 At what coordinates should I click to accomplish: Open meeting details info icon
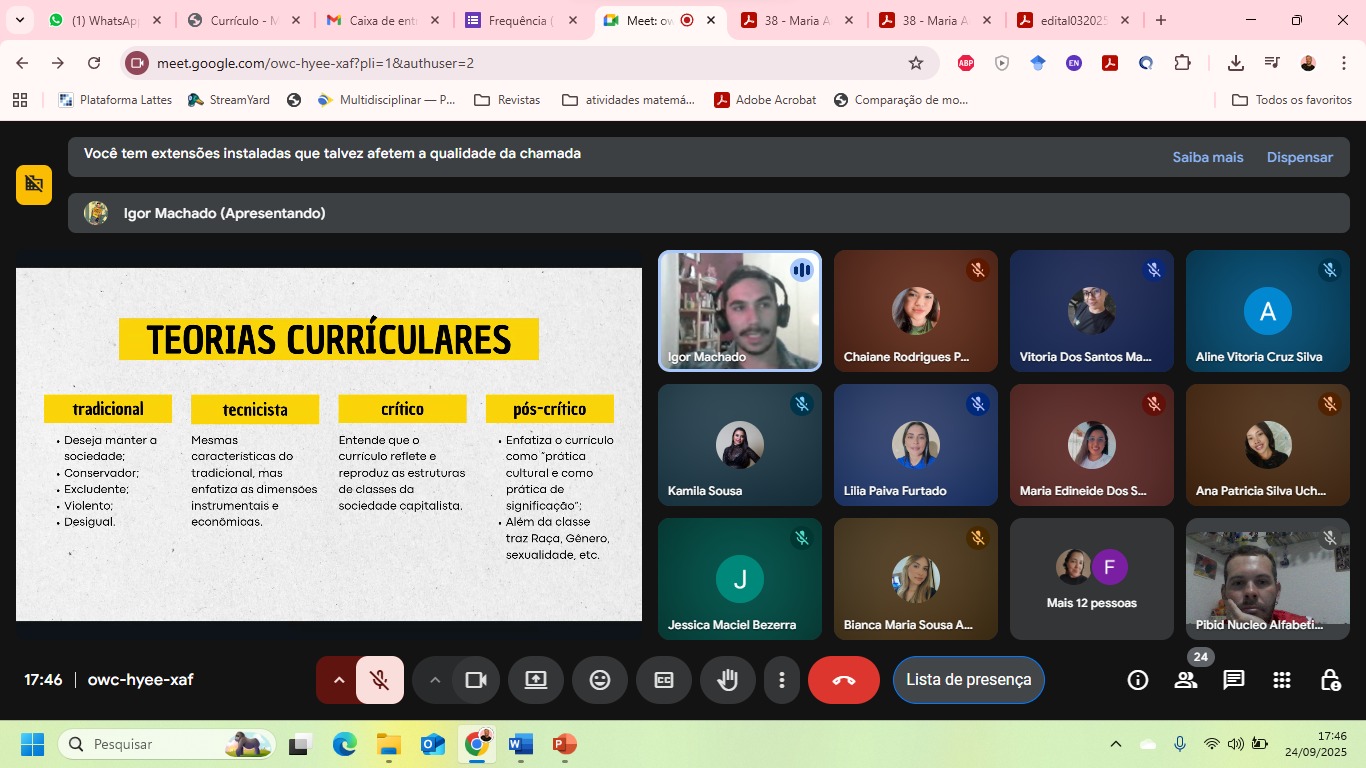click(x=1138, y=680)
